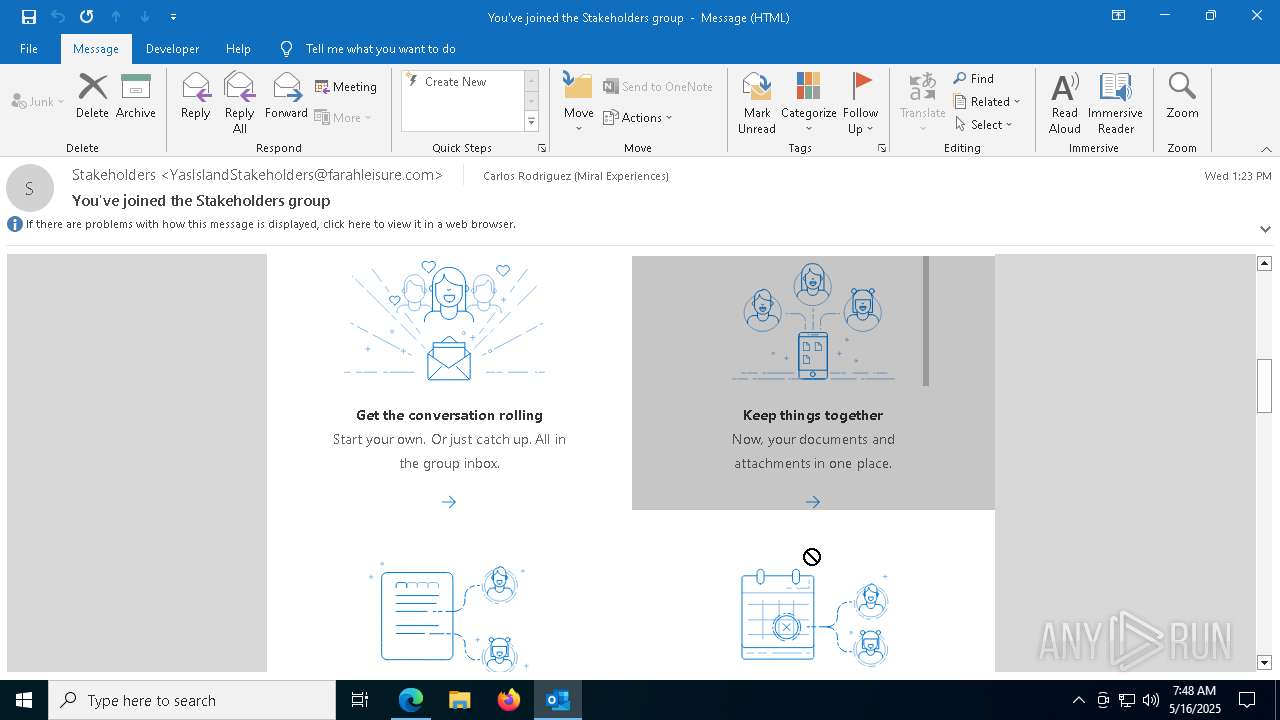The image size is (1280, 720).
Task: Click the phone documents illustration
Action: tap(813, 322)
